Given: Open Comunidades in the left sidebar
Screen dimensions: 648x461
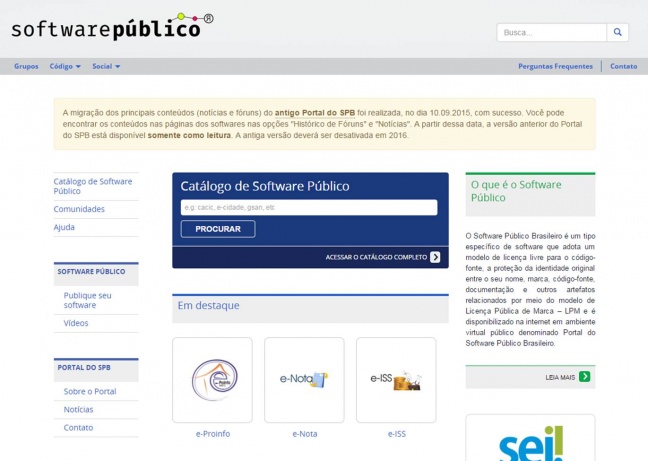Looking at the screenshot, I should tap(79, 209).
